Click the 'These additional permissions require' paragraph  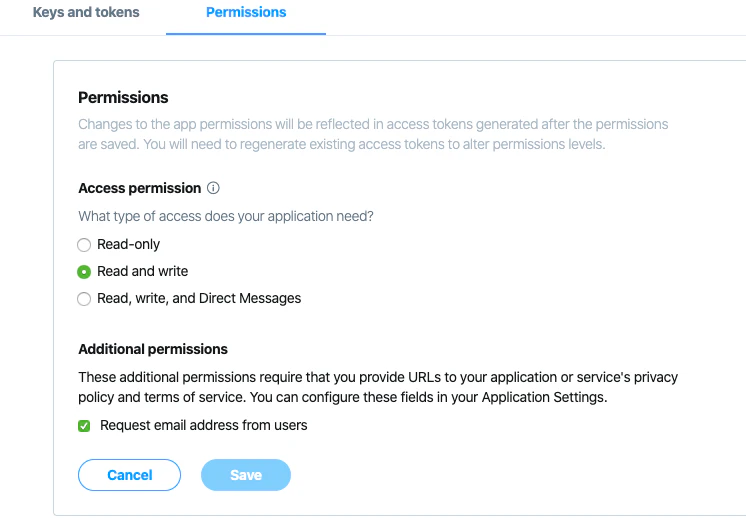(378, 387)
